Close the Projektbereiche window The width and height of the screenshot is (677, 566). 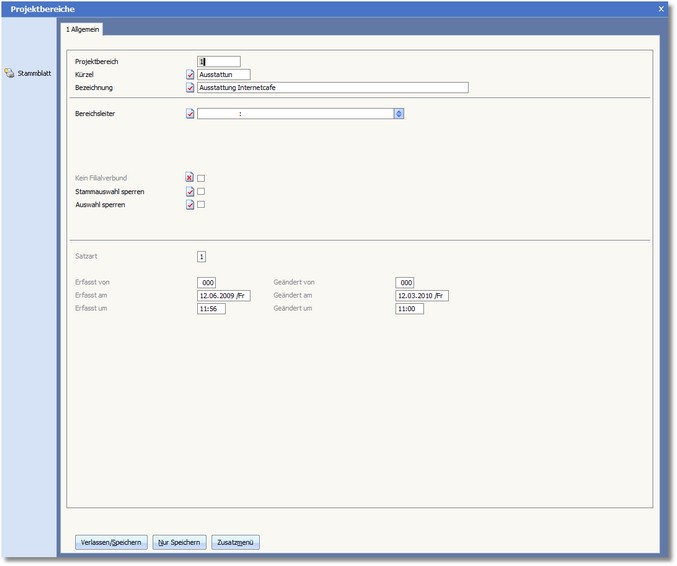(661, 8)
